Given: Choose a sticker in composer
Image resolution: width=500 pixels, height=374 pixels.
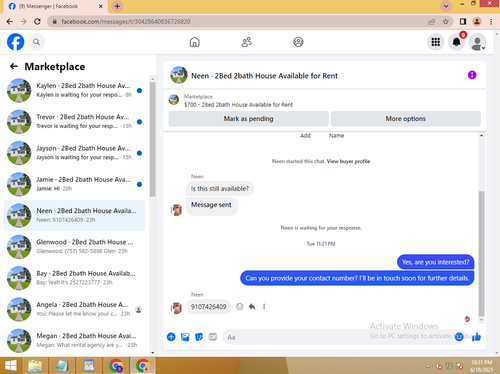Looking at the screenshot, I should [199, 337].
